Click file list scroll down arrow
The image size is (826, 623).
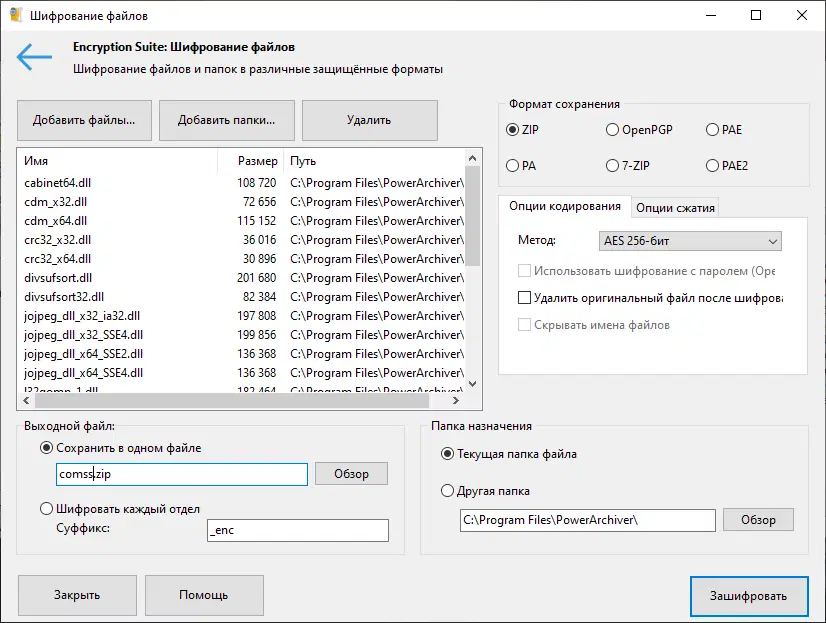pos(473,384)
